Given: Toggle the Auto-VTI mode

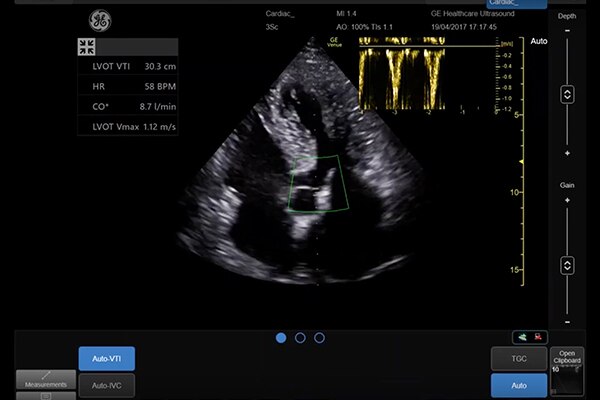Looking at the screenshot, I should [x=106, y=358].
